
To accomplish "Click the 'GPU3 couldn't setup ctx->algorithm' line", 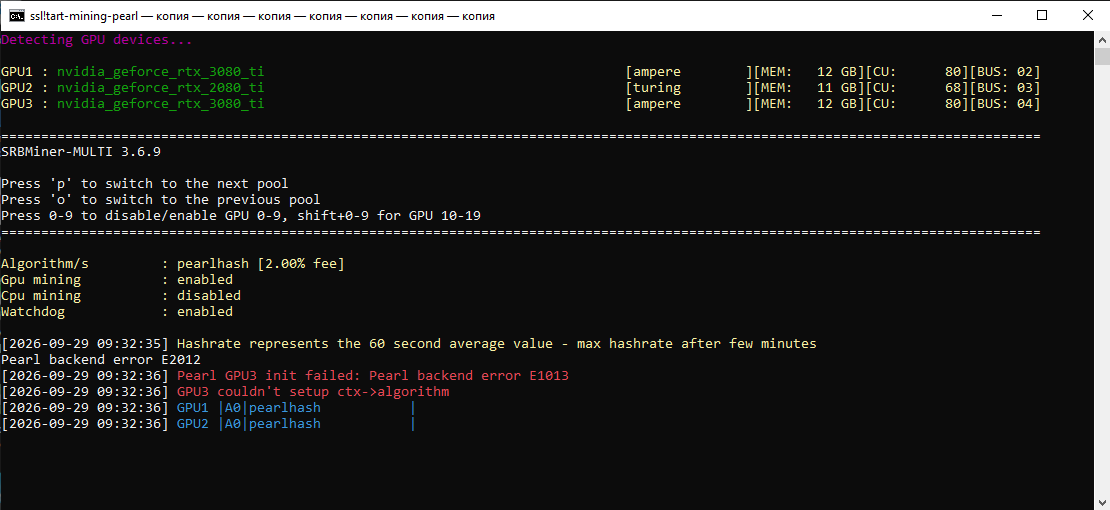I will click(313, 392).
